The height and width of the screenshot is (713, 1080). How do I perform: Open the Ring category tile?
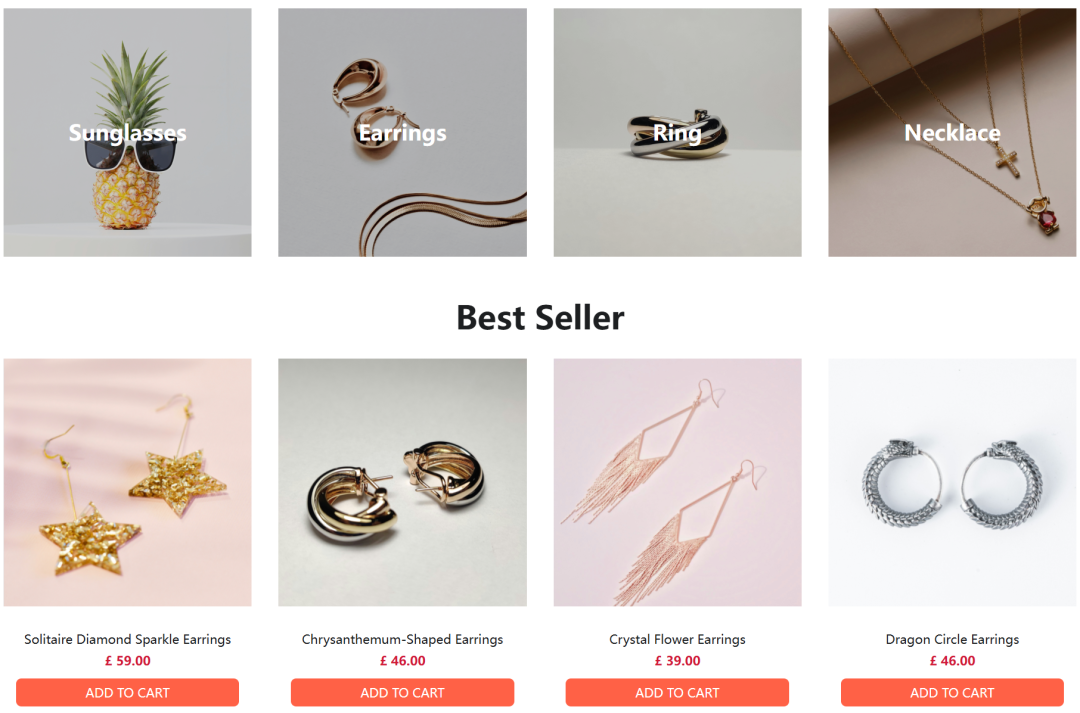(x=677, y=132)
